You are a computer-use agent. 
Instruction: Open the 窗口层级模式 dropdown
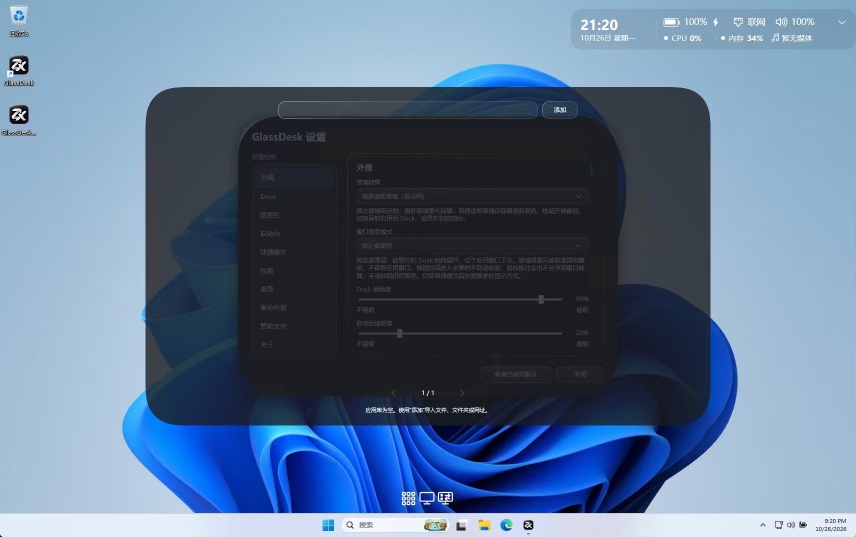[x=472, y=246]
